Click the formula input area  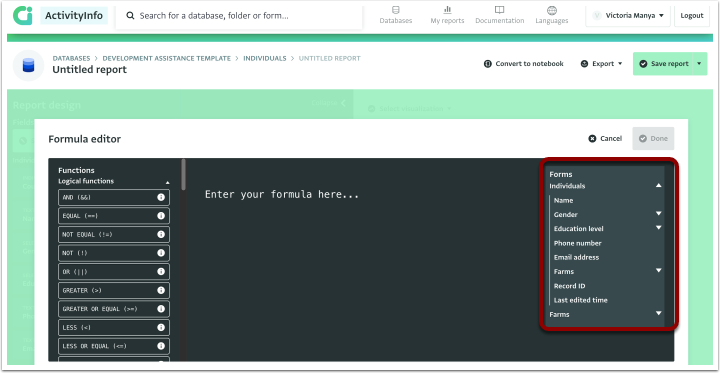tap(363, 260)
